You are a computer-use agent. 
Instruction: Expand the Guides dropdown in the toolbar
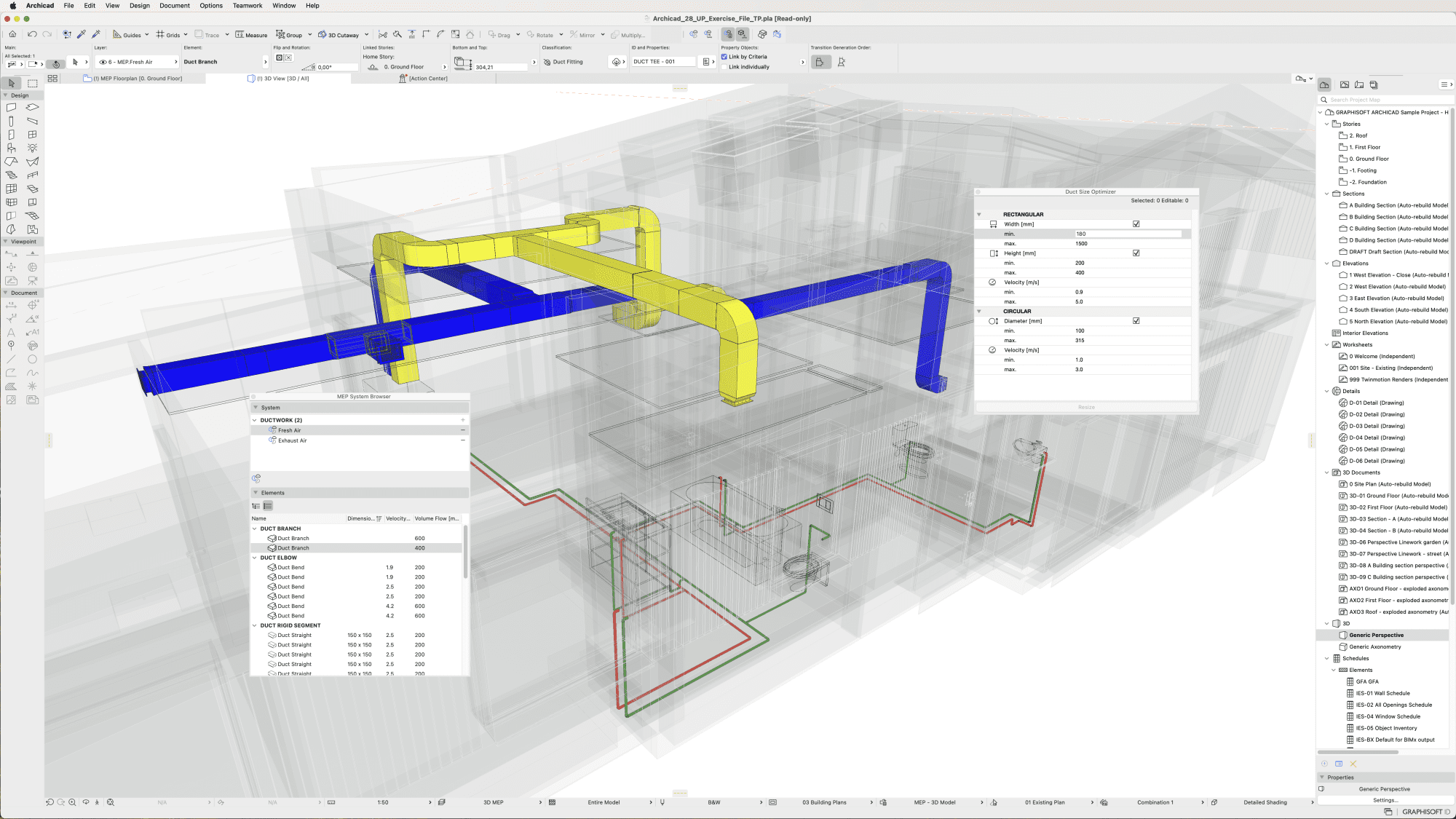click(146, 34)
